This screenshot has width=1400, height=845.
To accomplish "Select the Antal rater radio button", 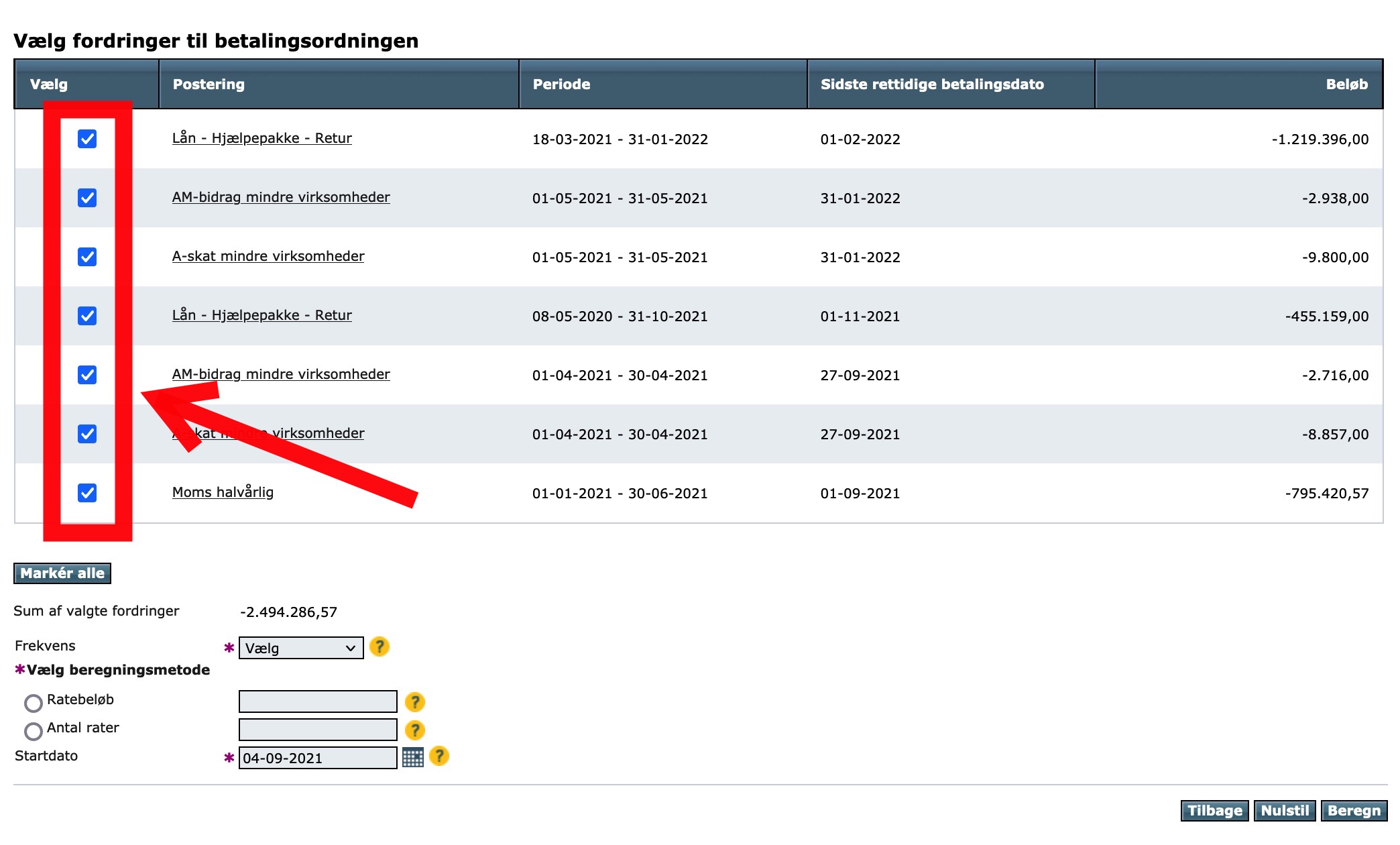I will [x=34, y=731].
